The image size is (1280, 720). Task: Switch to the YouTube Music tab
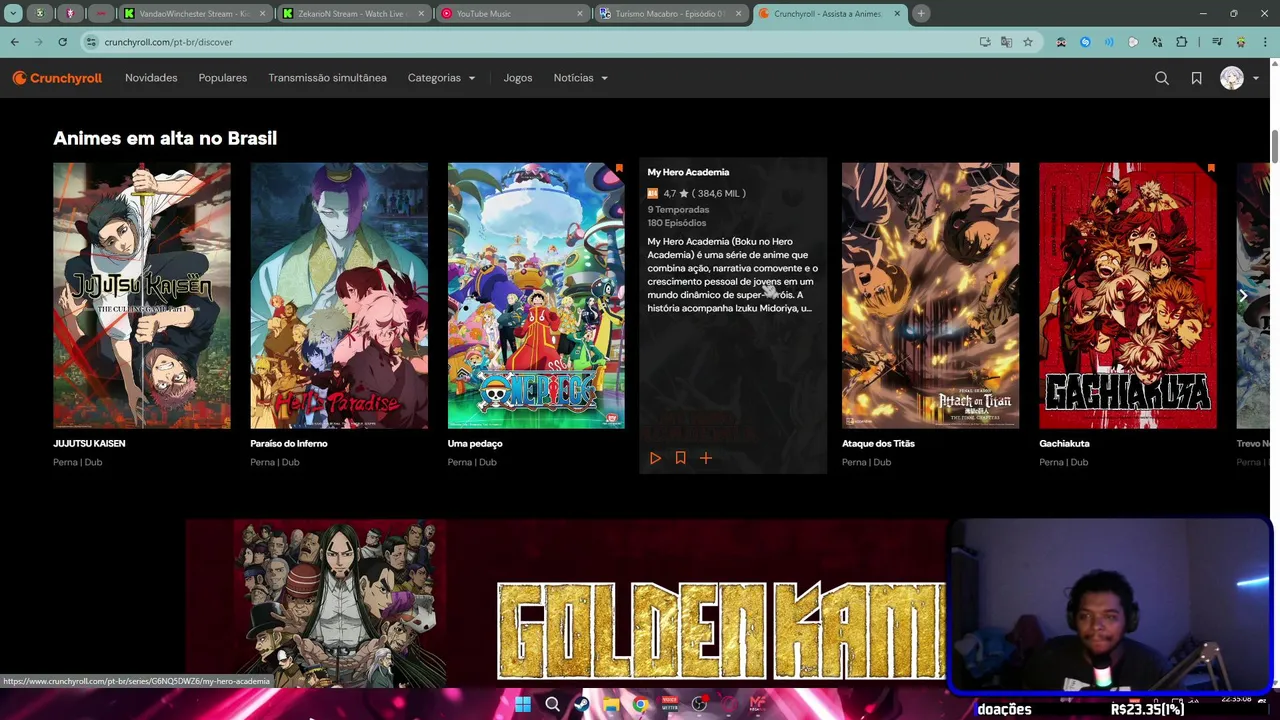point(511,14)
